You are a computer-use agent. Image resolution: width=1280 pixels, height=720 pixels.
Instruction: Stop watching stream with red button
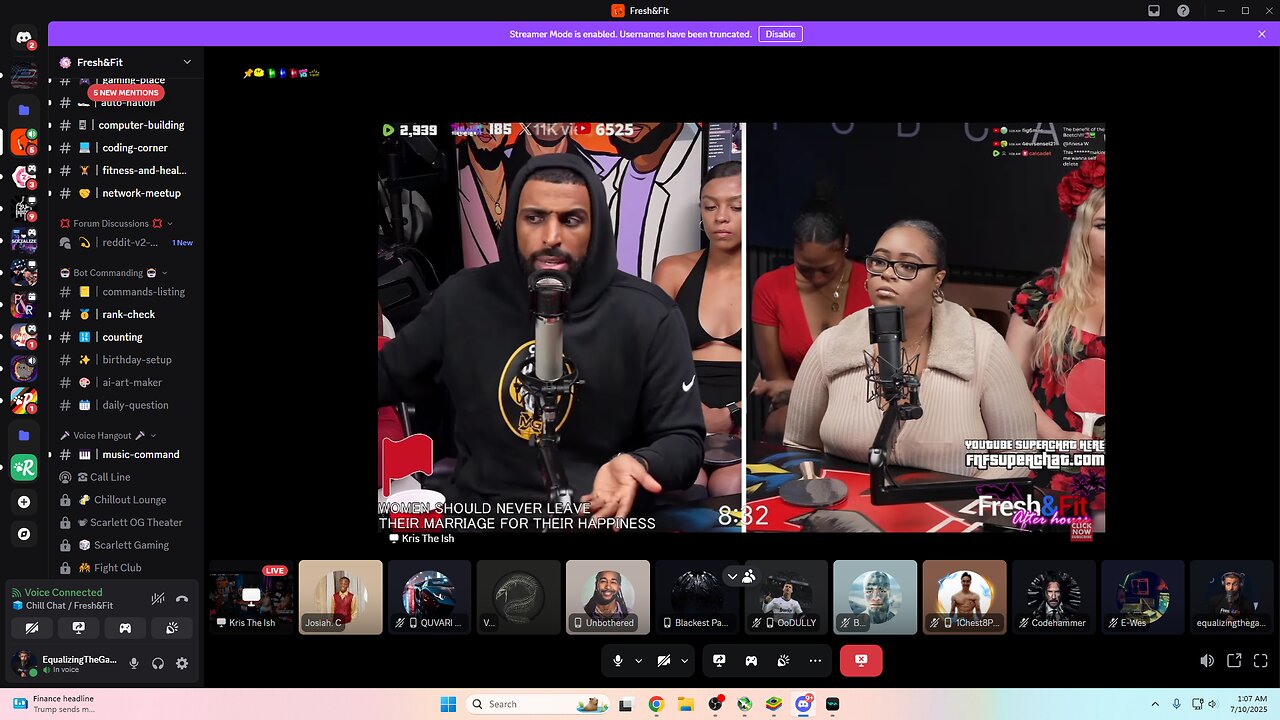tap(861, 661)
